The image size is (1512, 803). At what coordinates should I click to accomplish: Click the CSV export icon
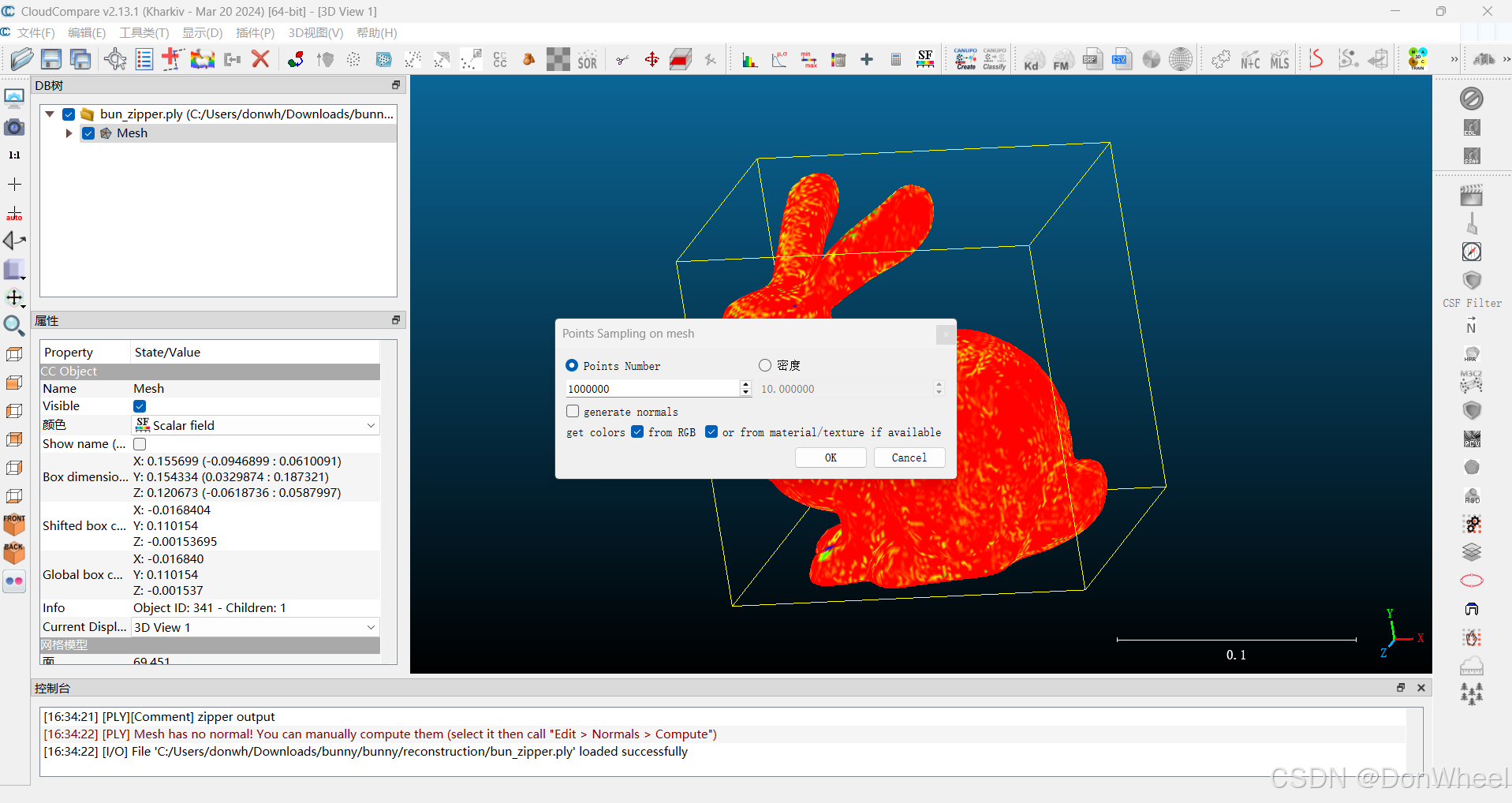coord(1121,59)
